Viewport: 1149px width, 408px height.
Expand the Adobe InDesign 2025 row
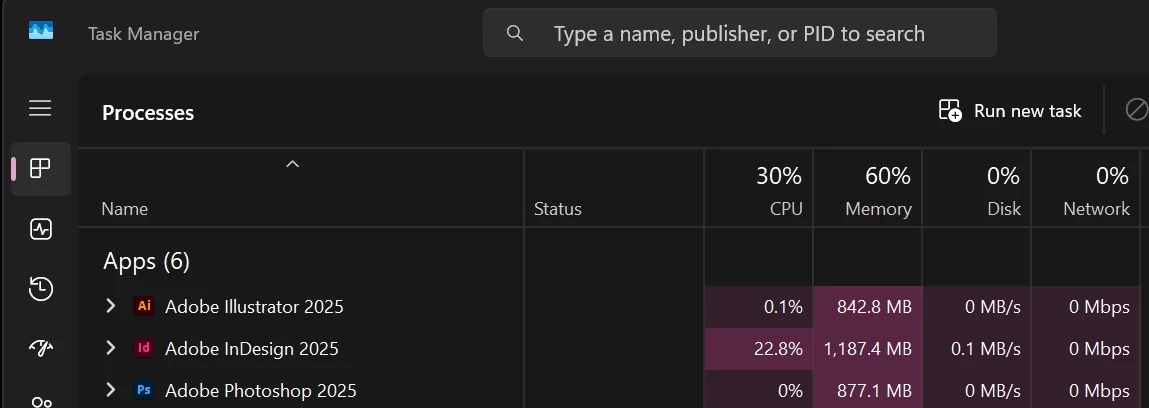click(x=111, y=348)
